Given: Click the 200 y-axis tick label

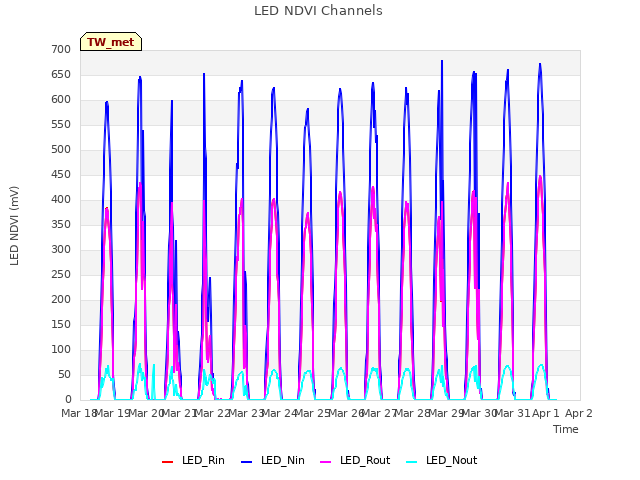Looking at the screenshot, I should tap(61, 300).
